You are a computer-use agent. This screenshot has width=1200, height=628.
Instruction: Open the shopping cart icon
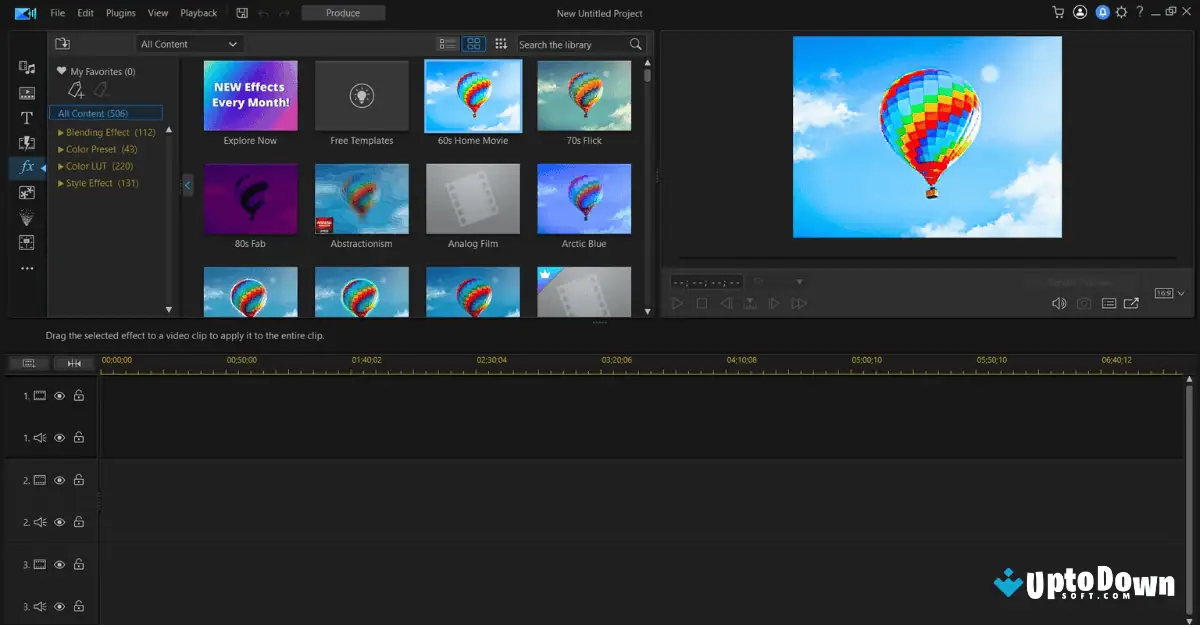1058,13
